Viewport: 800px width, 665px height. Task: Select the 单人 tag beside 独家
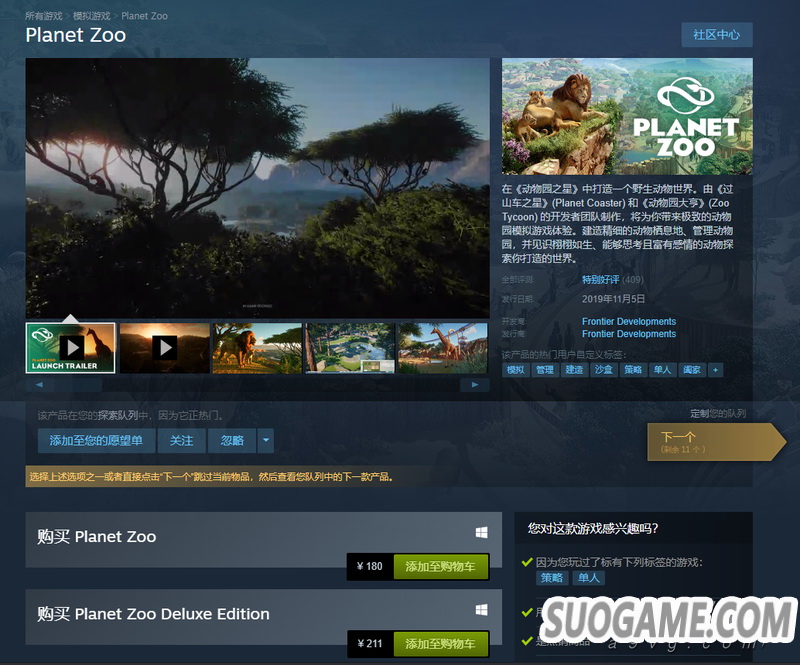[x=662, y=370]
